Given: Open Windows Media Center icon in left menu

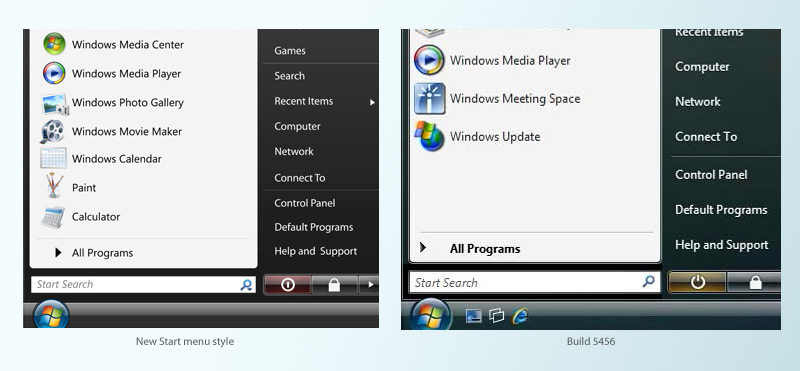Looking at the screenshot, I should tap(54, 44).
